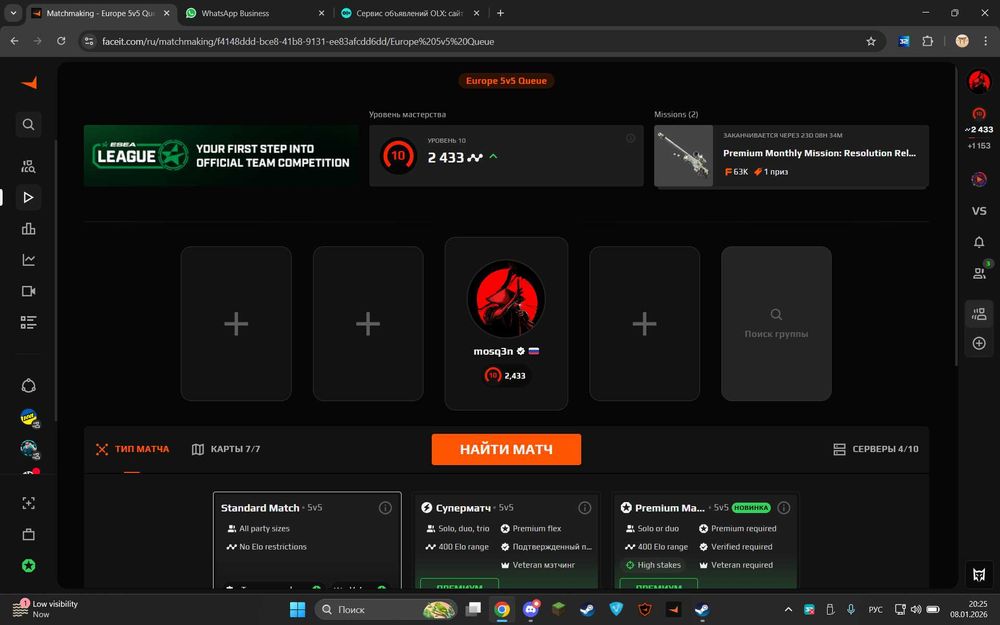
Task: Open the feed list icon in sidebar
Action: coord(29,322)
